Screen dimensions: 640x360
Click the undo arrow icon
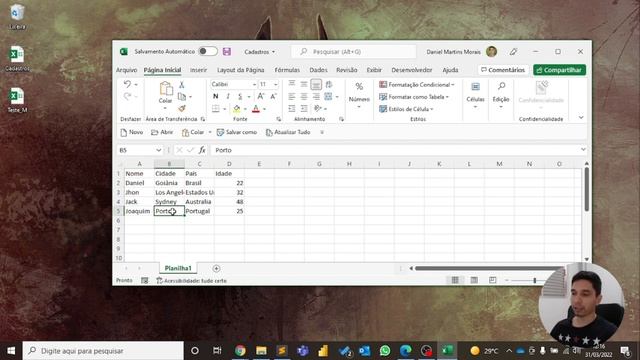tap(127, 84)
